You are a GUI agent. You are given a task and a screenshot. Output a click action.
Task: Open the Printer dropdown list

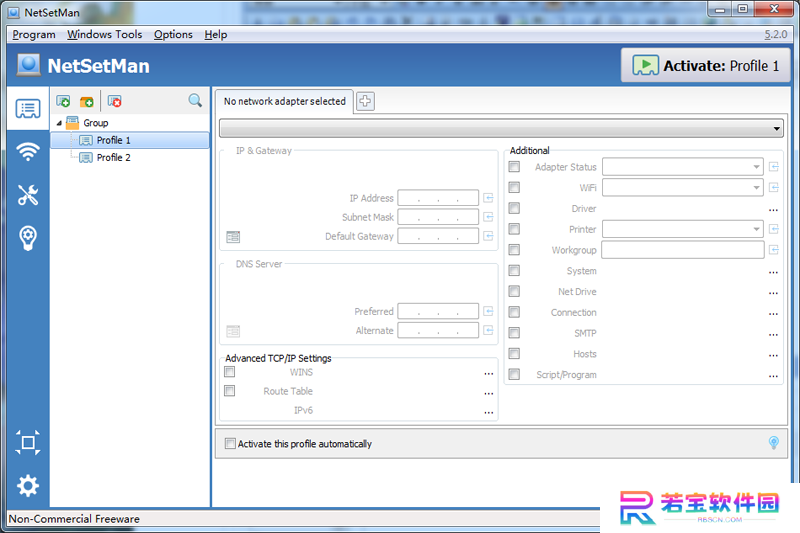pyautogui.click(x=683, y=229)
